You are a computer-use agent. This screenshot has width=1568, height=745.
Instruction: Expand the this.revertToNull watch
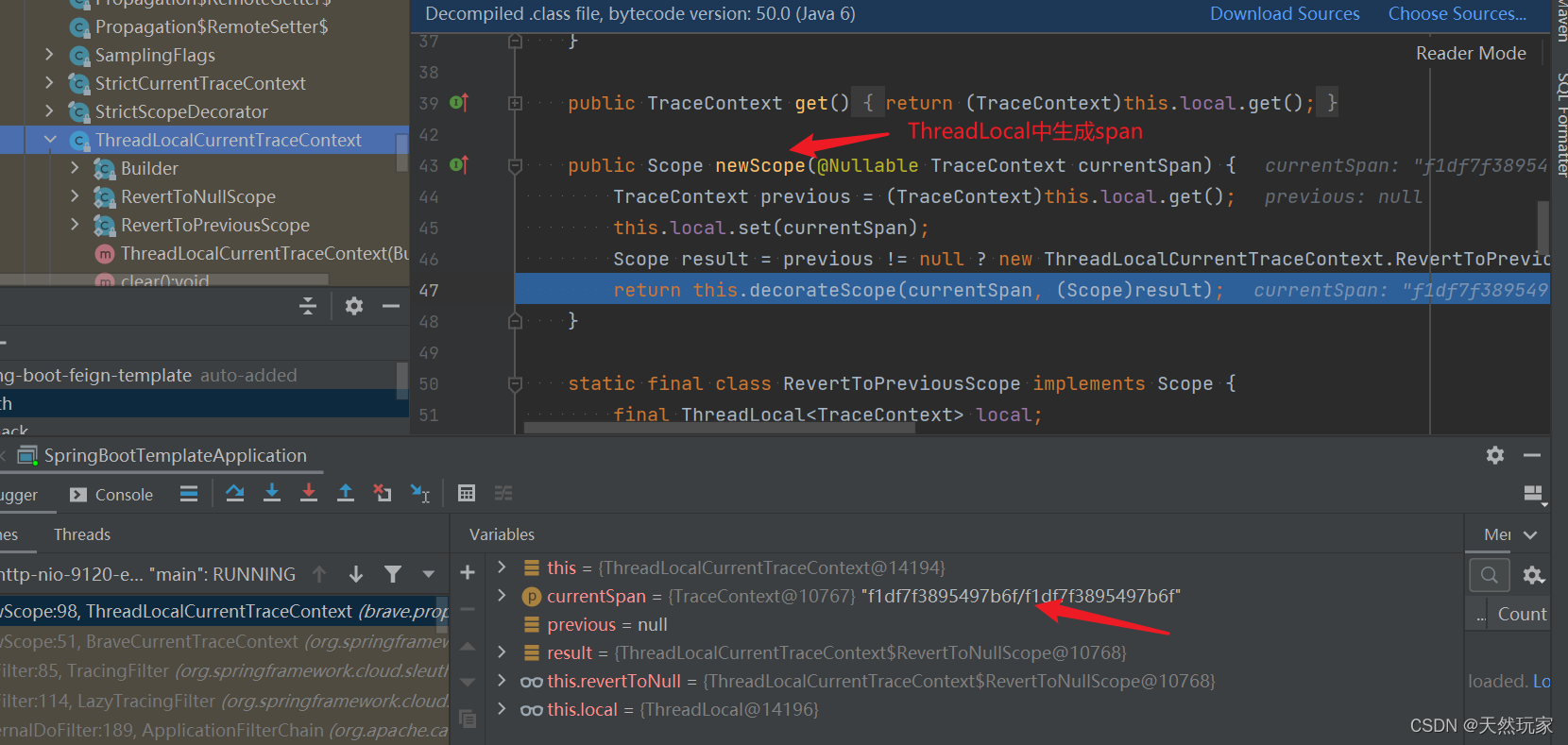coord(502,680)
